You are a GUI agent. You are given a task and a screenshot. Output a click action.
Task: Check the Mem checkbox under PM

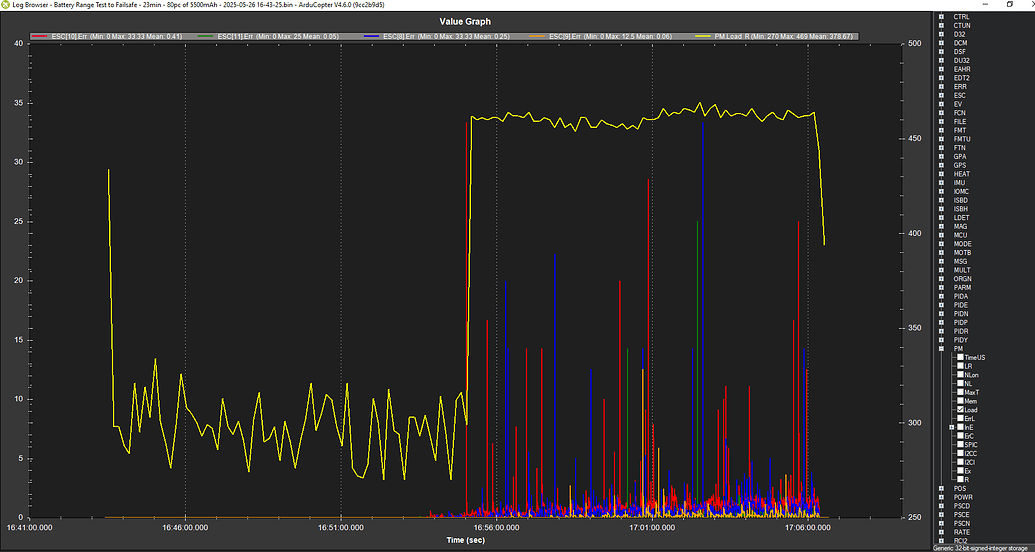tap(960, 401)
